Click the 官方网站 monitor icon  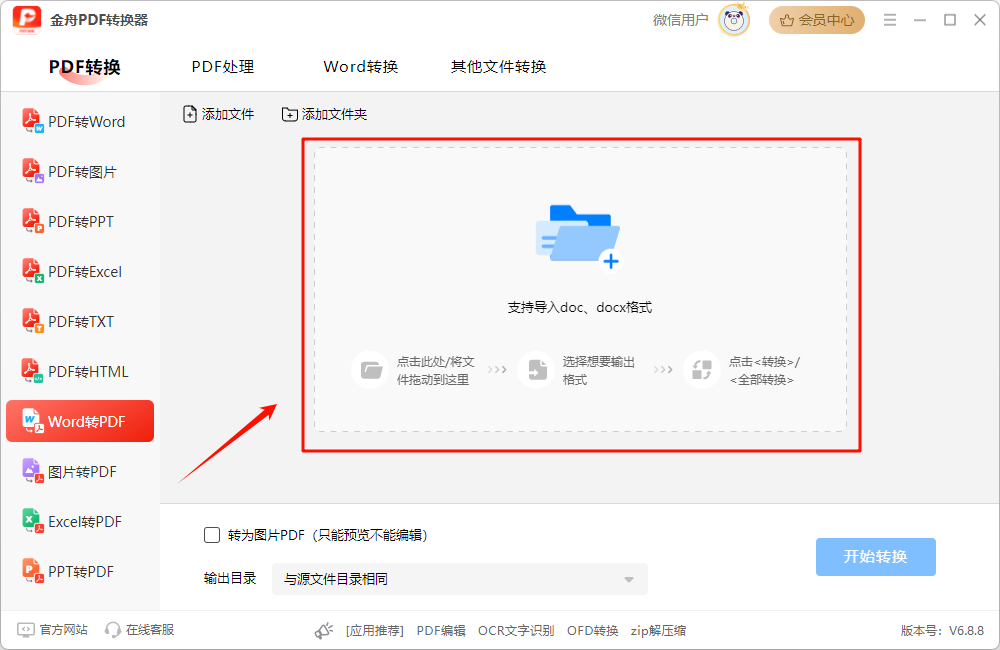pyautogui.click(x=26, y=630)
